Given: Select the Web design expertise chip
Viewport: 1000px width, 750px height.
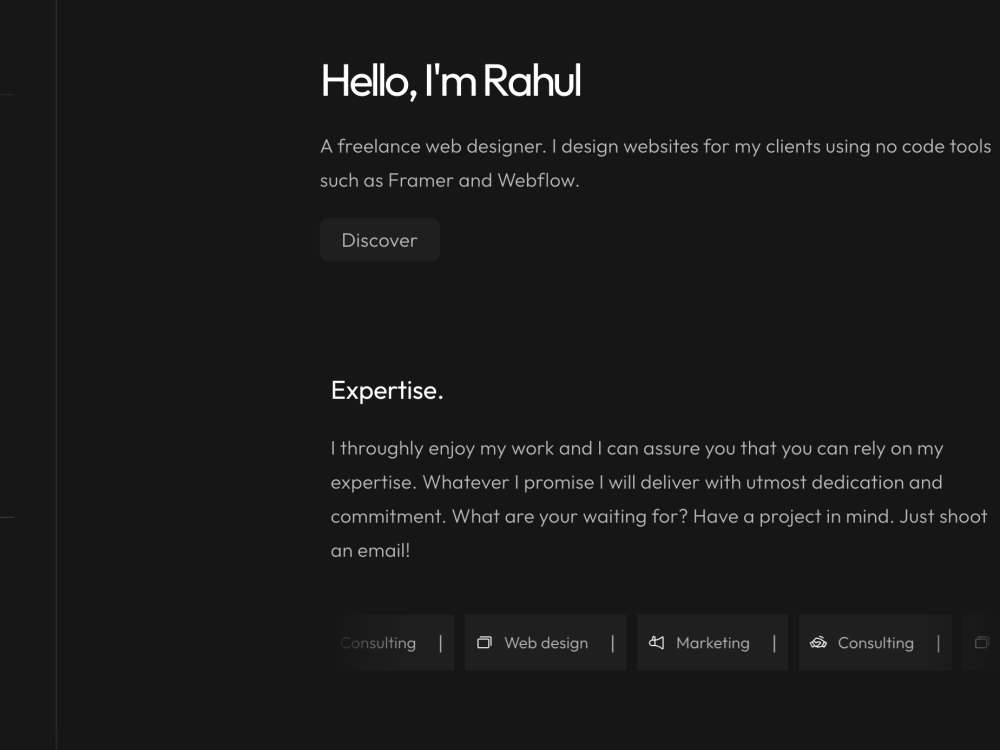Looking at the screenshot, I should [x=545, y=643].
